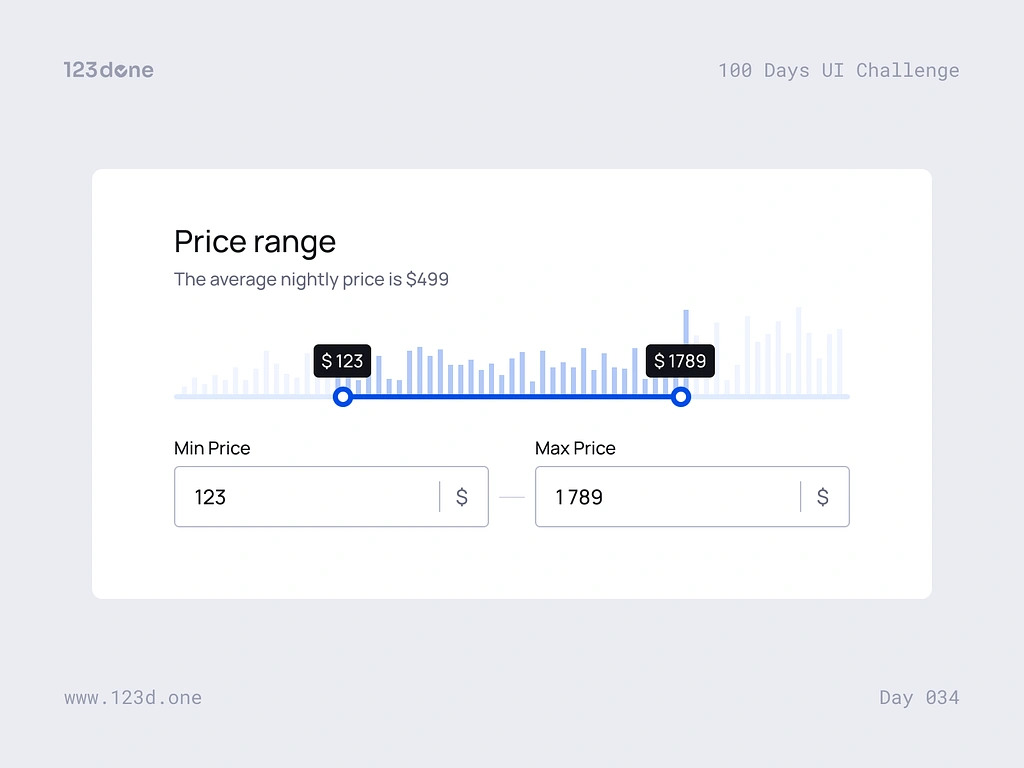Screen dimensions: 1024x768
Task: Open the www.123d.one link
Action: [x=133, y=698]
